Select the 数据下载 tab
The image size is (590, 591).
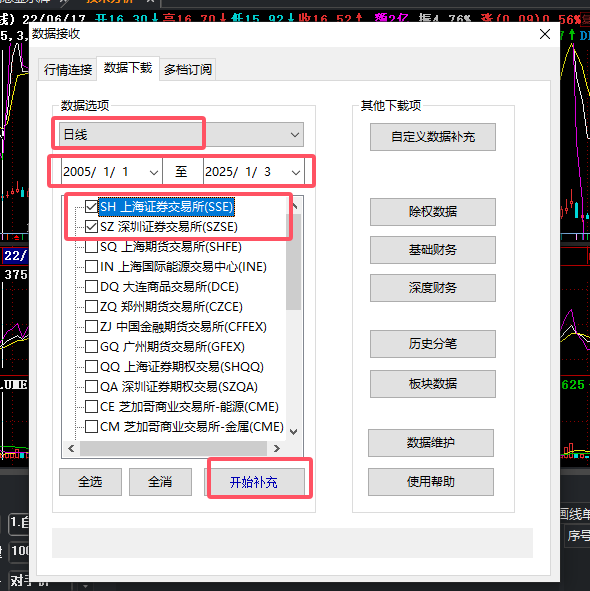click(x=128, y=68)
